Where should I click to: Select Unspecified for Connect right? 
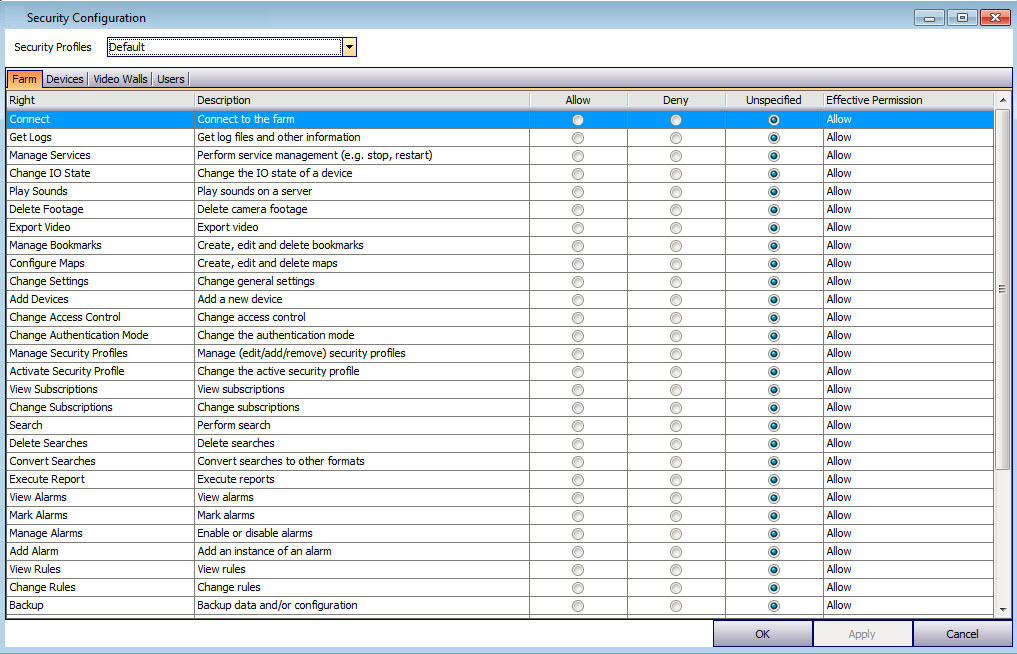[773, 120]
